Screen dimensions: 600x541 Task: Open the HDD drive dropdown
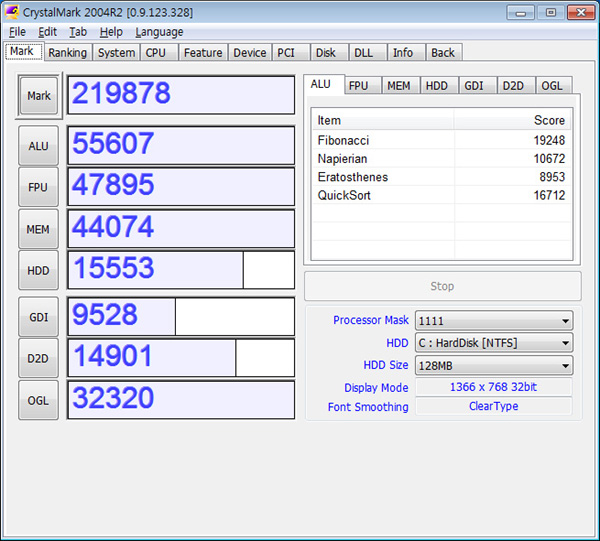[x=494, y=343]
